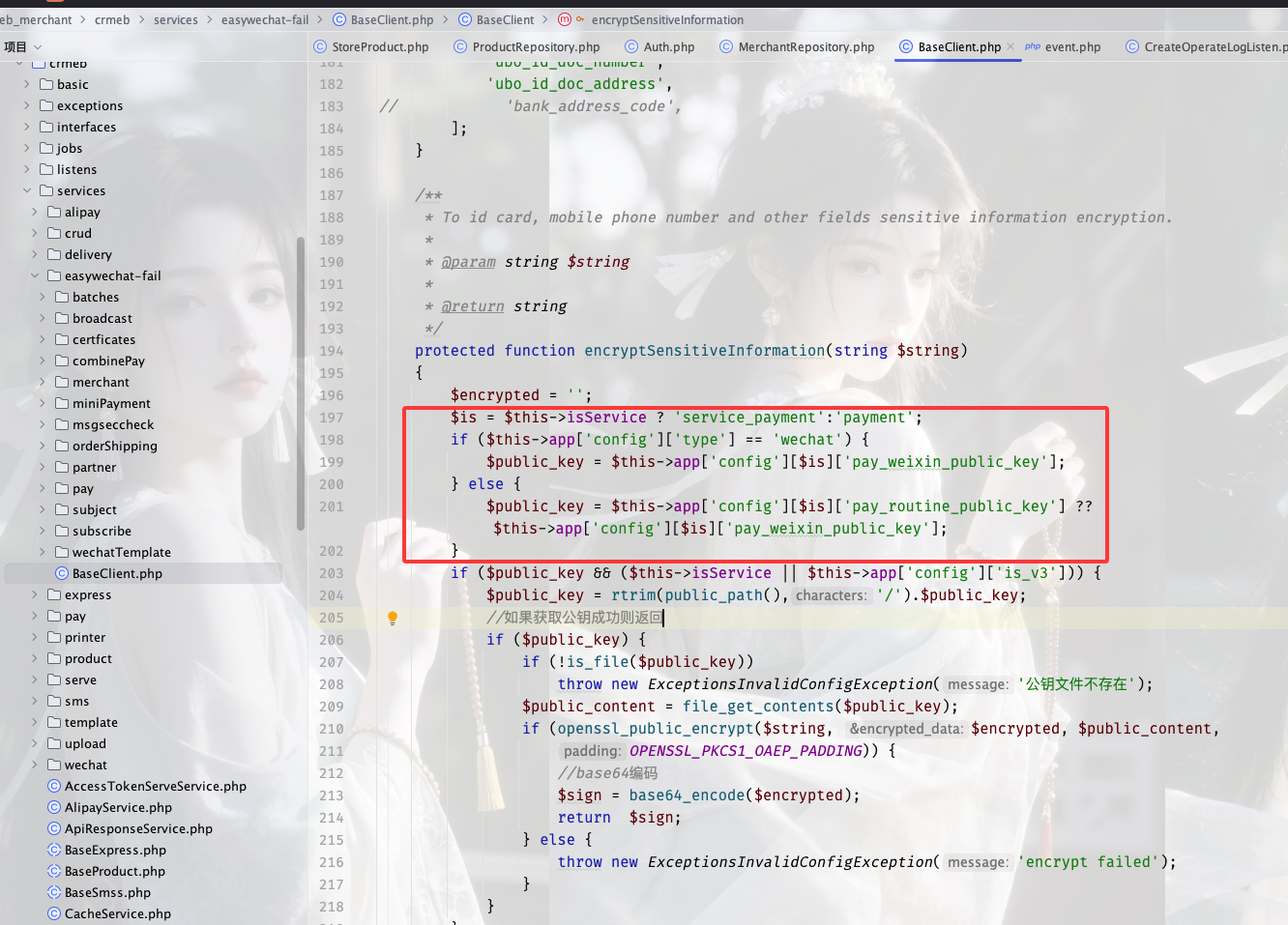
Task: Click the encryptSensitiveInformation breadcrumb
Action: click(667, 19)
